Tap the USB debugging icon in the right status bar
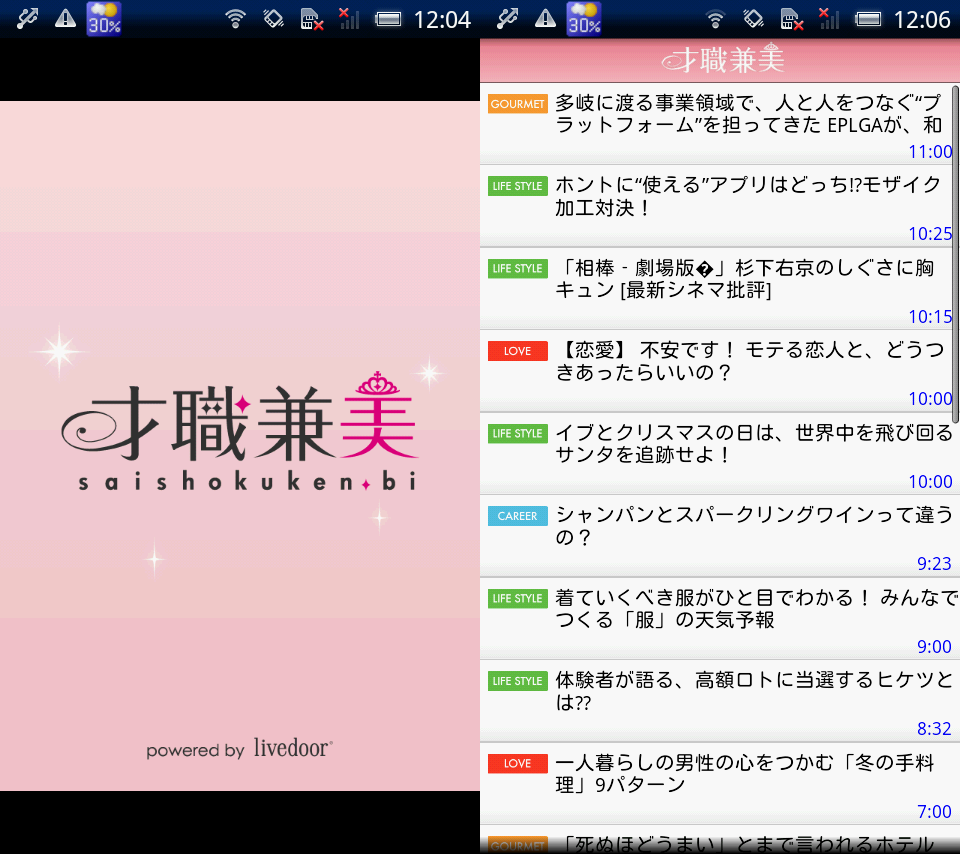 click(x=507, y=19)
